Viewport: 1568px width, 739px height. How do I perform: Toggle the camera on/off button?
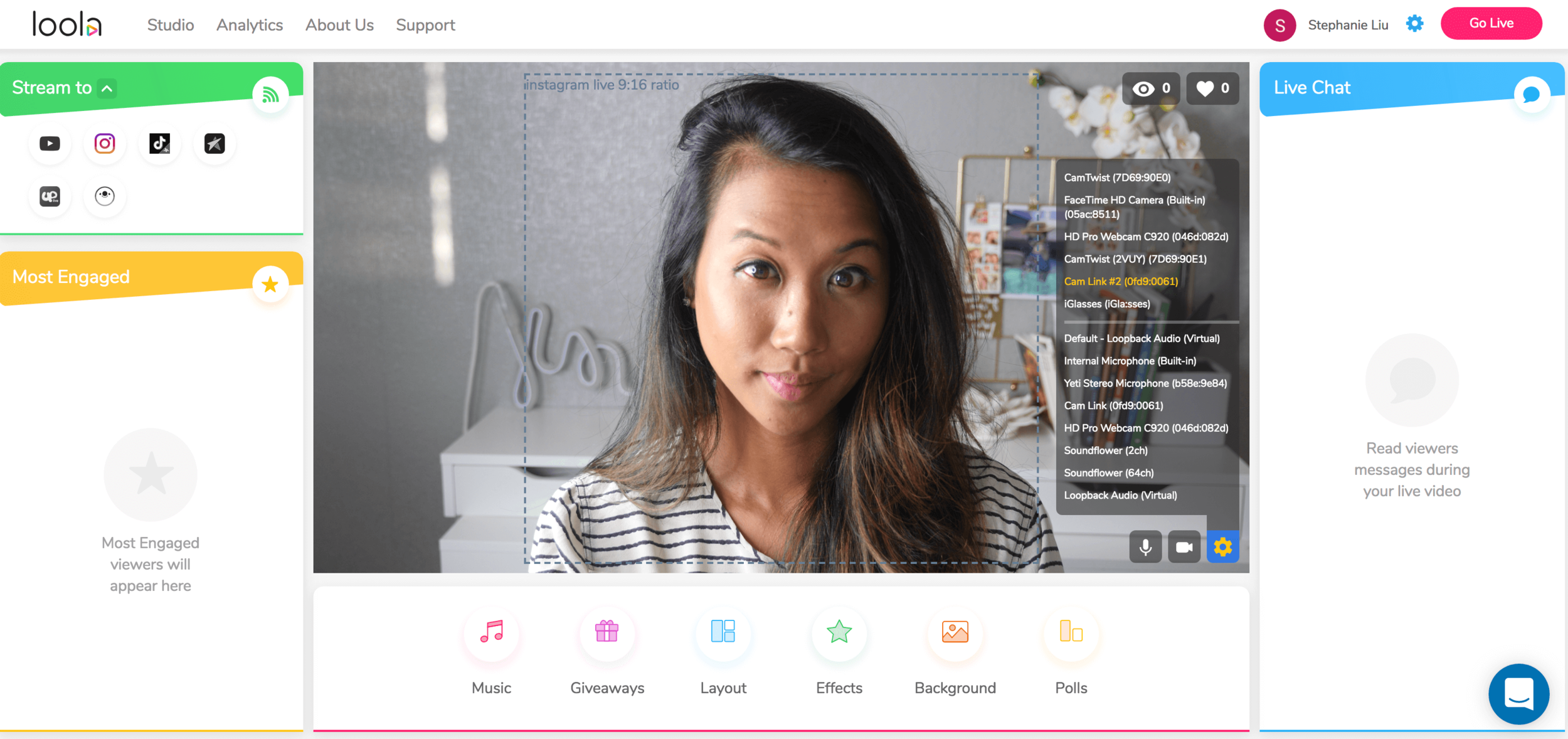[1184, 546]
